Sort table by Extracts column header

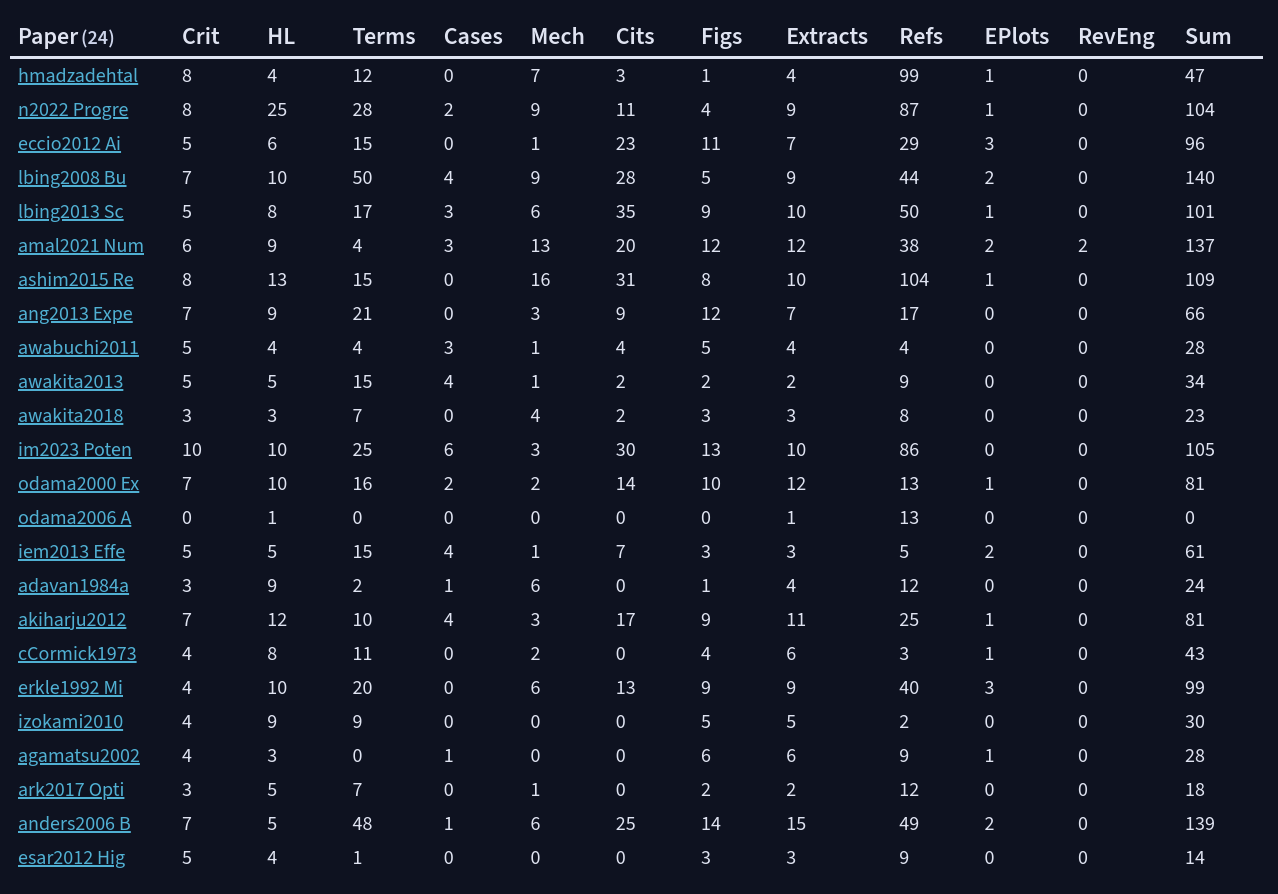[827, 37]
